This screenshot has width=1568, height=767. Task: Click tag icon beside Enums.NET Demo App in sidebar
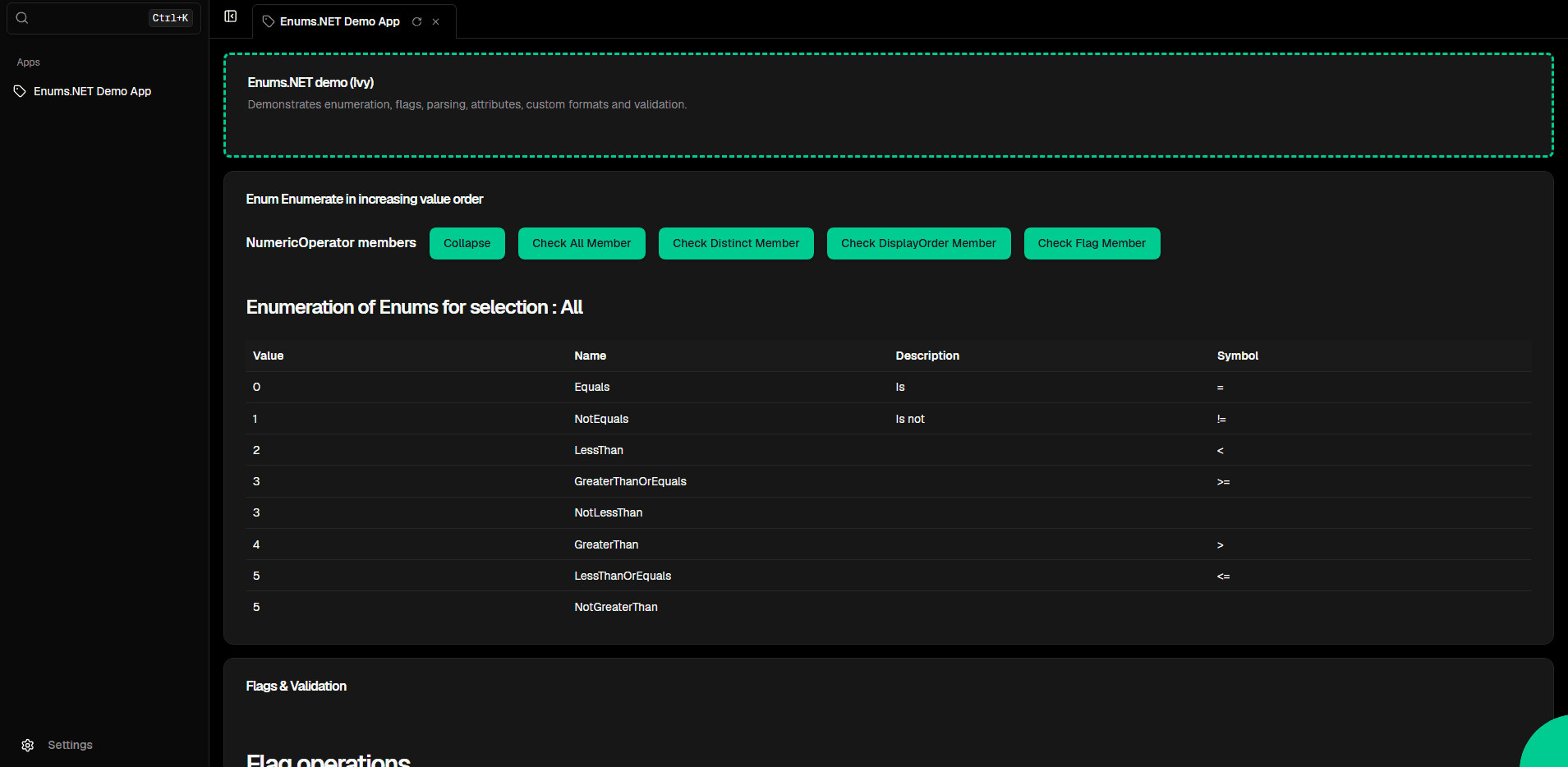(20, 91)
